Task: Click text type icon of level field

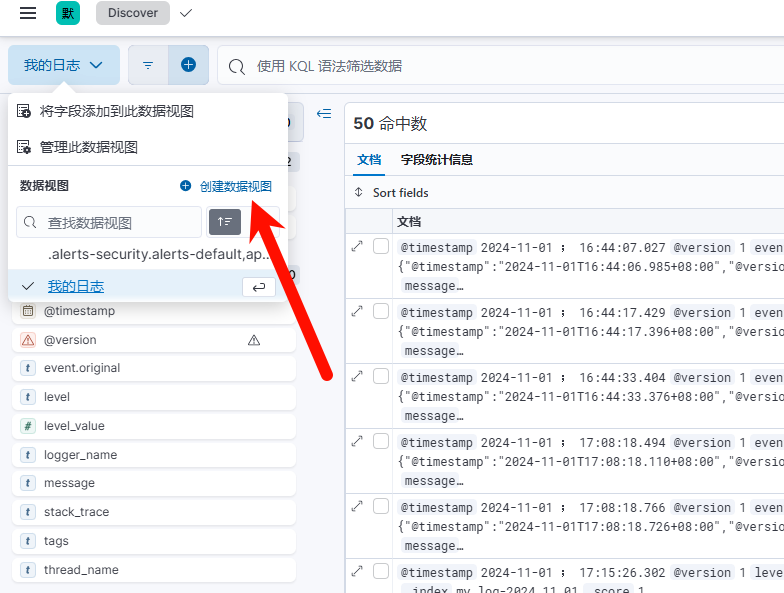Action: (28, 398)
